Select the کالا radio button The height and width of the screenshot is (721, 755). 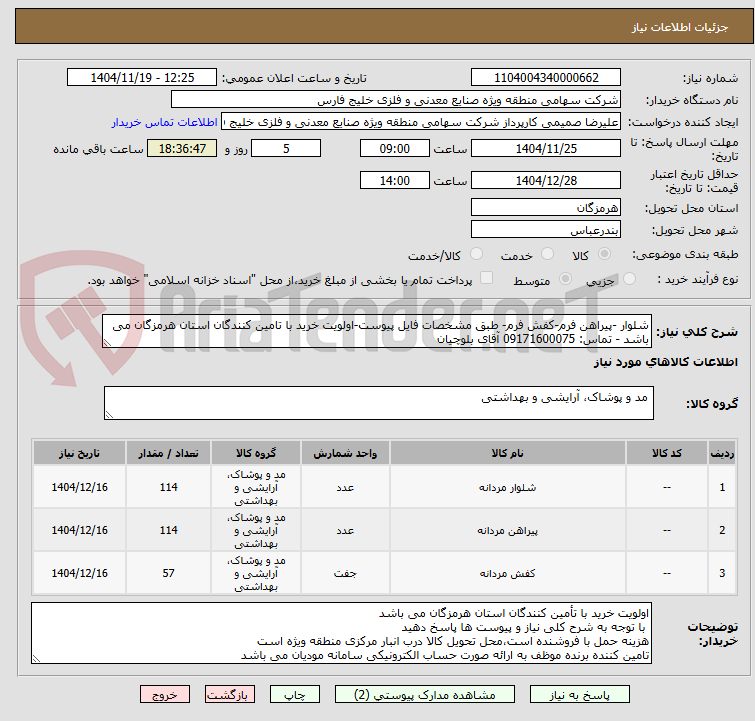point(604,254)
